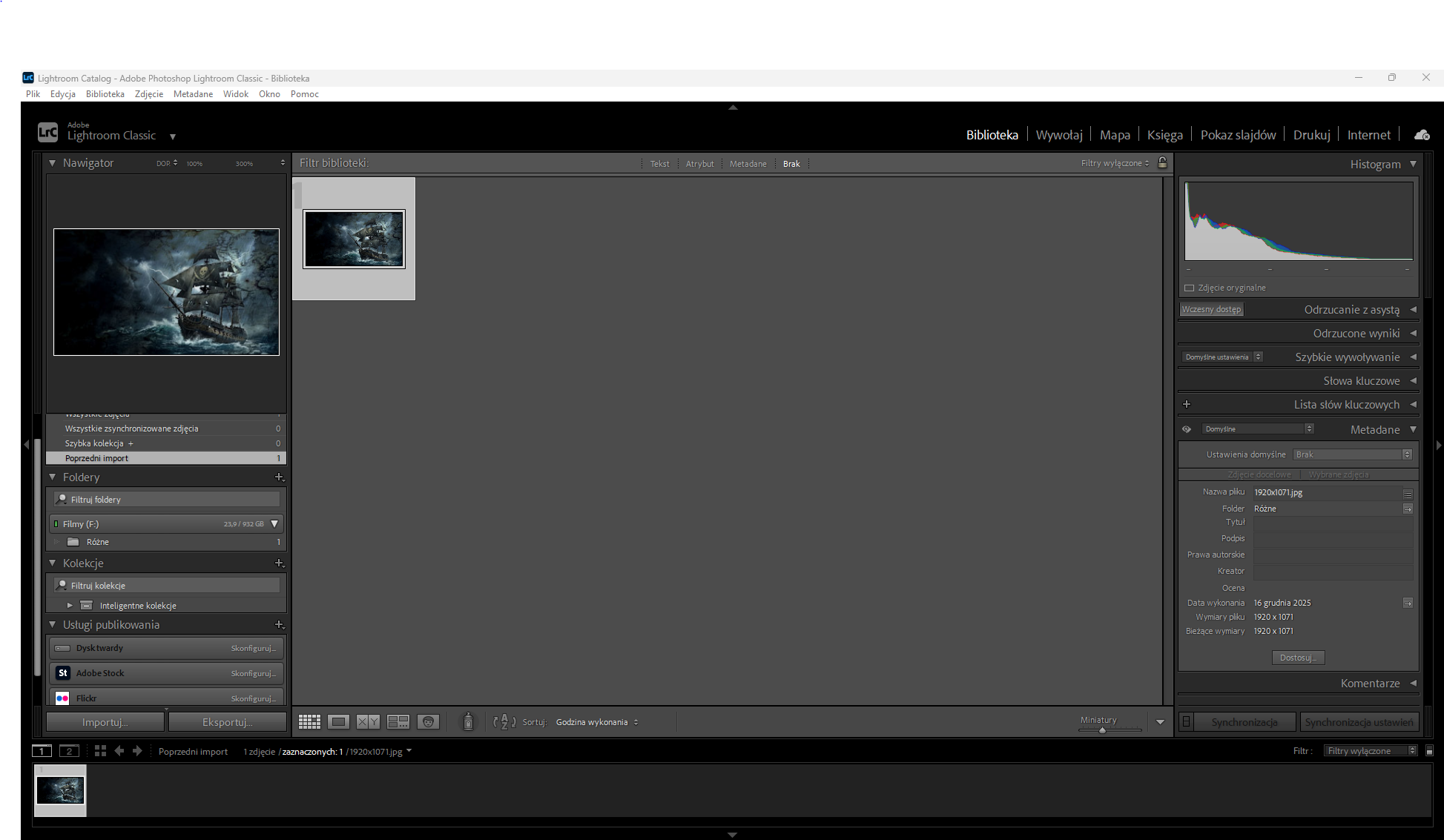Screen dimensions: 1444x840
Task: Click the grid shortcut icon in the filmstrip bar
Action: [x=100, y=751]
